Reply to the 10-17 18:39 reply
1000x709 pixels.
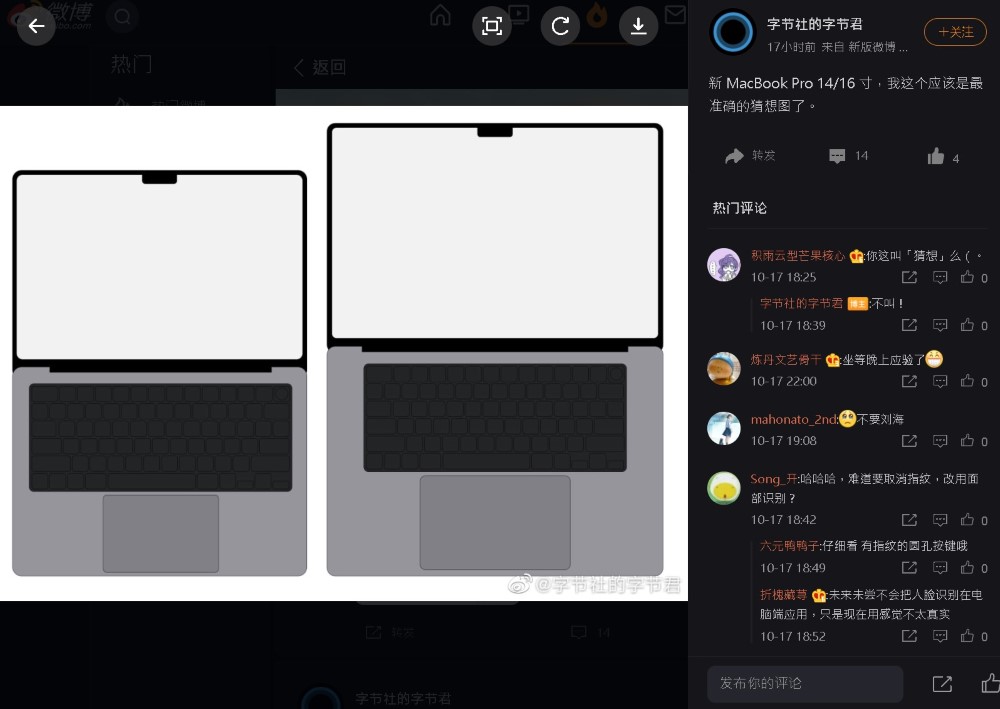pyautogui.click(x=940, y=325)
